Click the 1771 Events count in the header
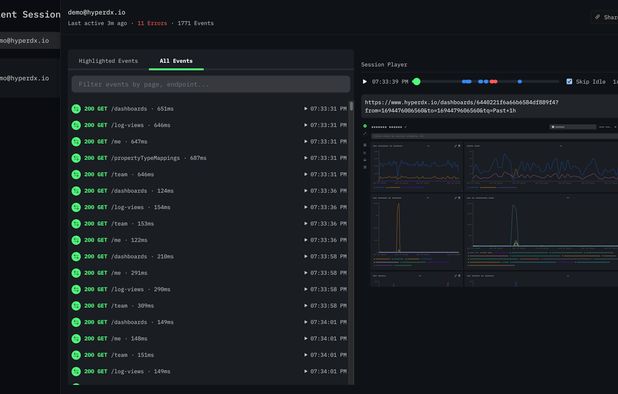The width and height of the screenshot is (618, 394). (x=195, y=23)
